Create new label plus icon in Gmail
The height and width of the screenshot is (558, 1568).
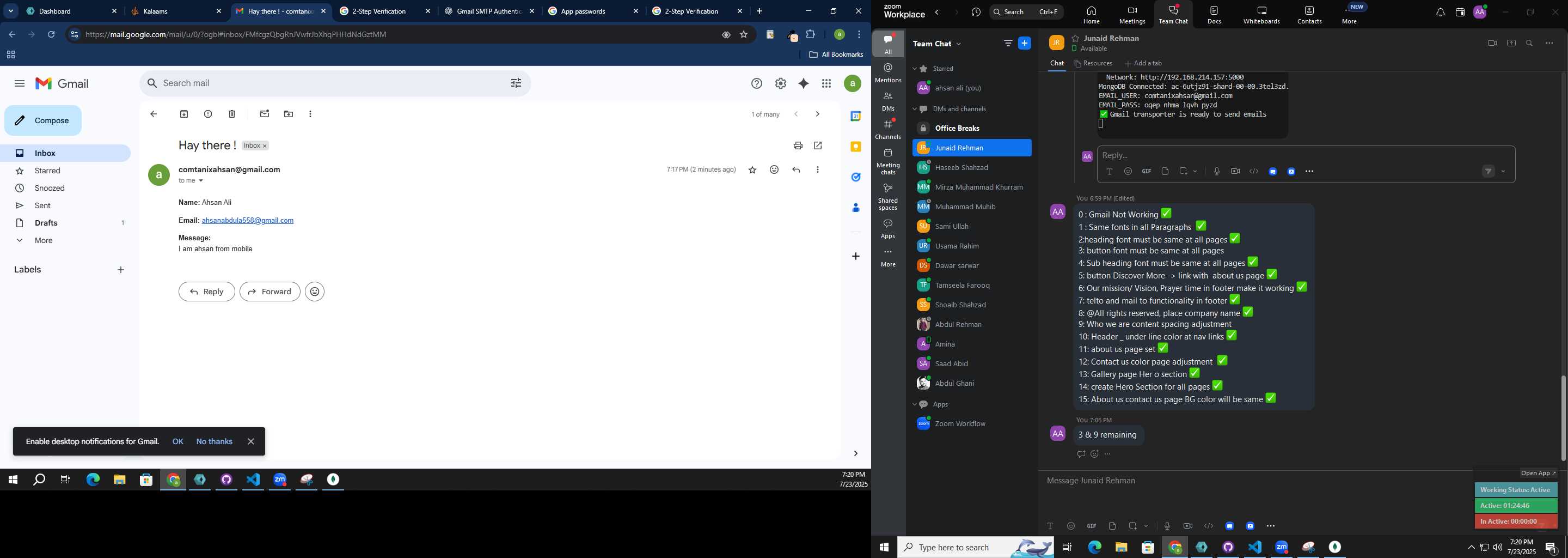point(121,270)
